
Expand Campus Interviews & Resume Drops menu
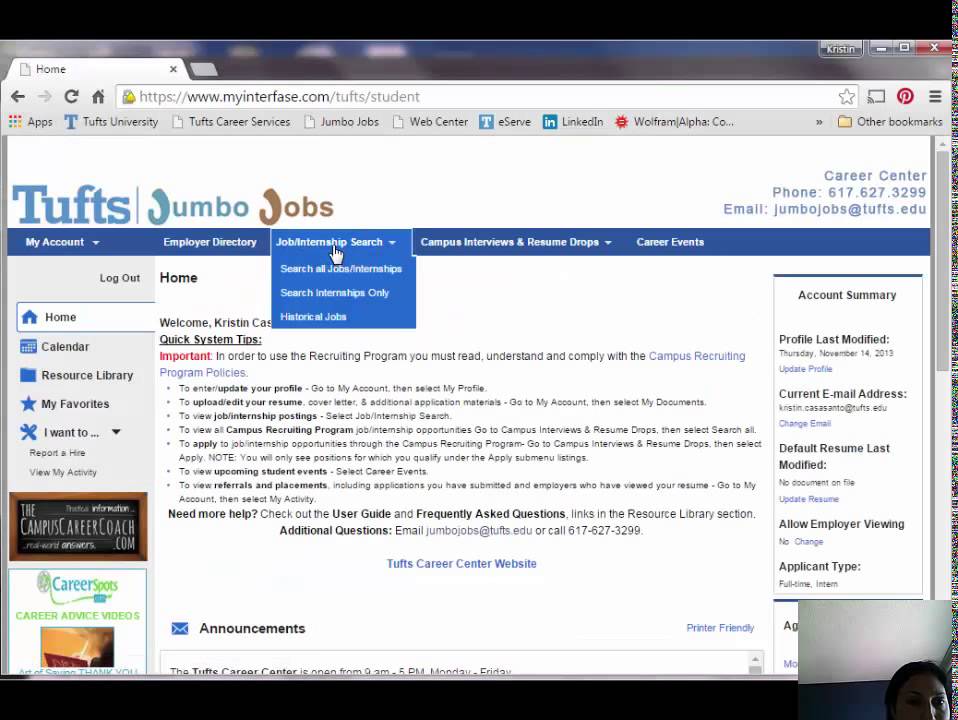(x=516, y=242)
